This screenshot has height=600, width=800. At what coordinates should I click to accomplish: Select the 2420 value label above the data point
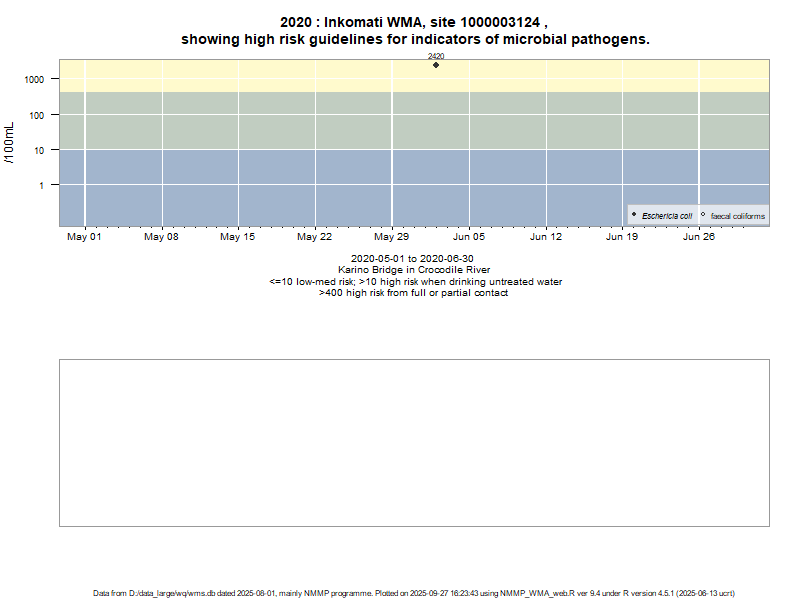pos(436,57)
